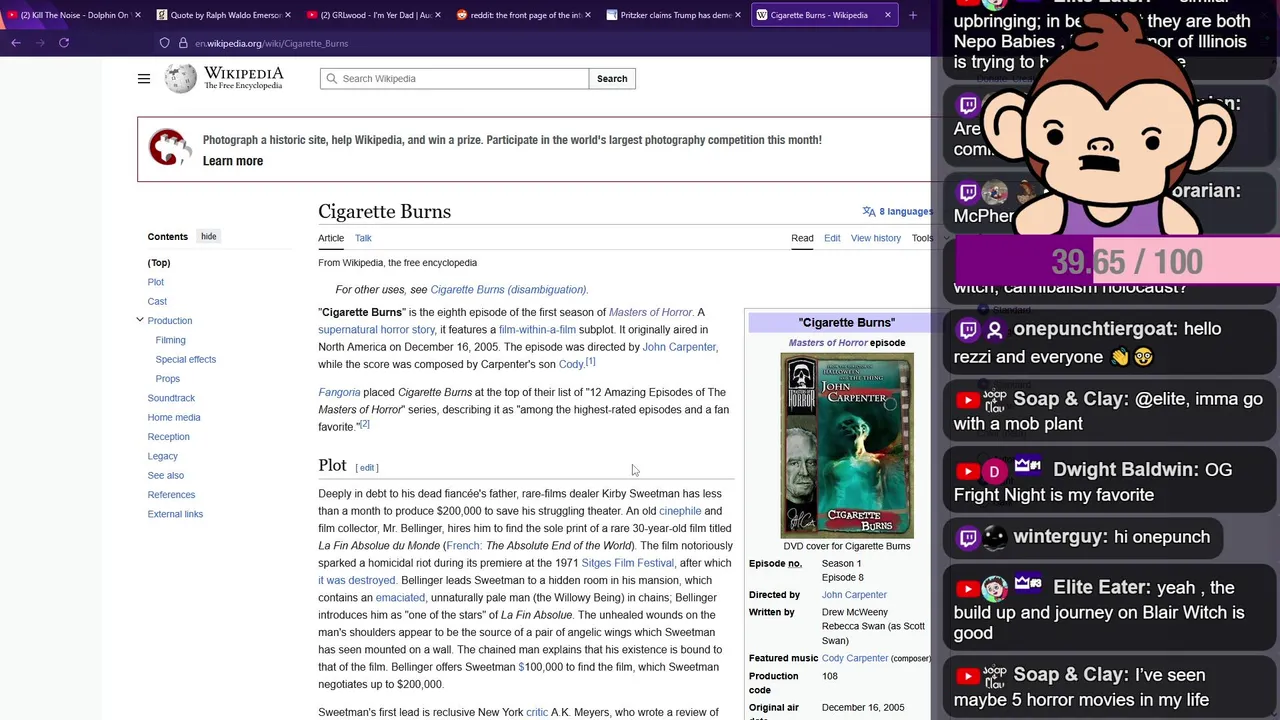Go to References in contents sidebar
Image resolution: width=1280 pixels, height=720 pixels.
171,495
